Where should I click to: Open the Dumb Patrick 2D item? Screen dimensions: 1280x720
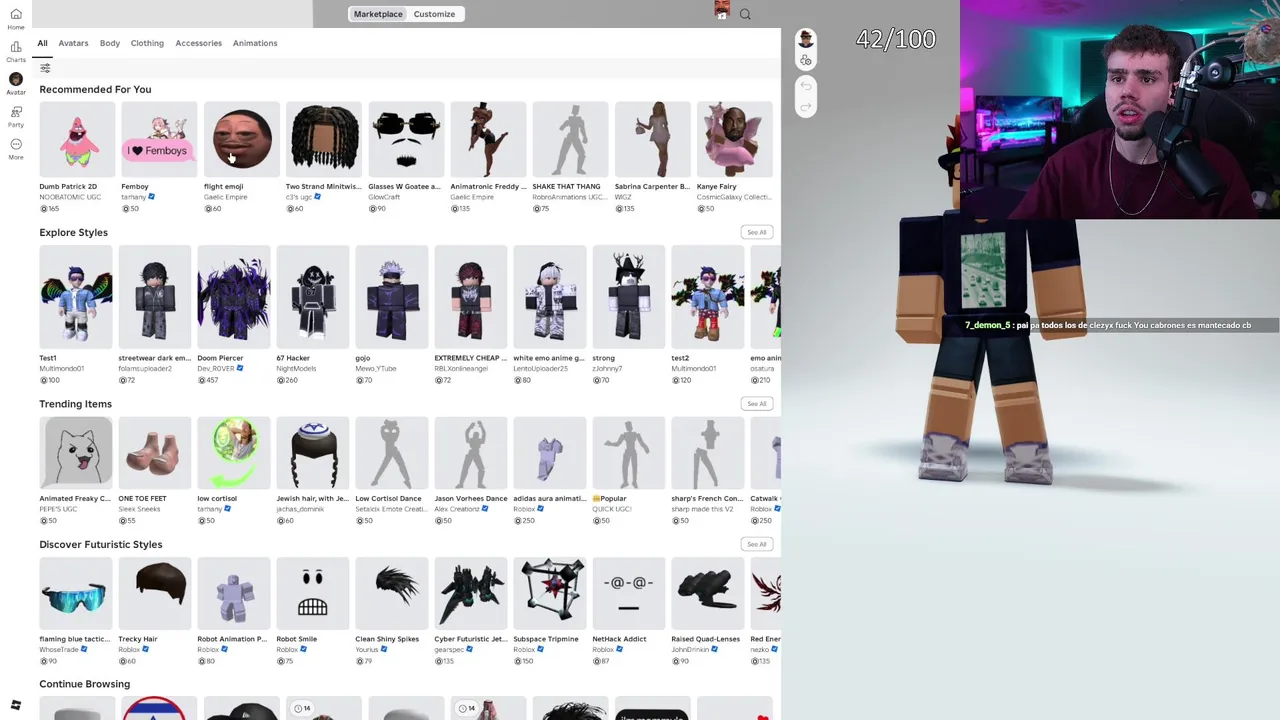77,139
